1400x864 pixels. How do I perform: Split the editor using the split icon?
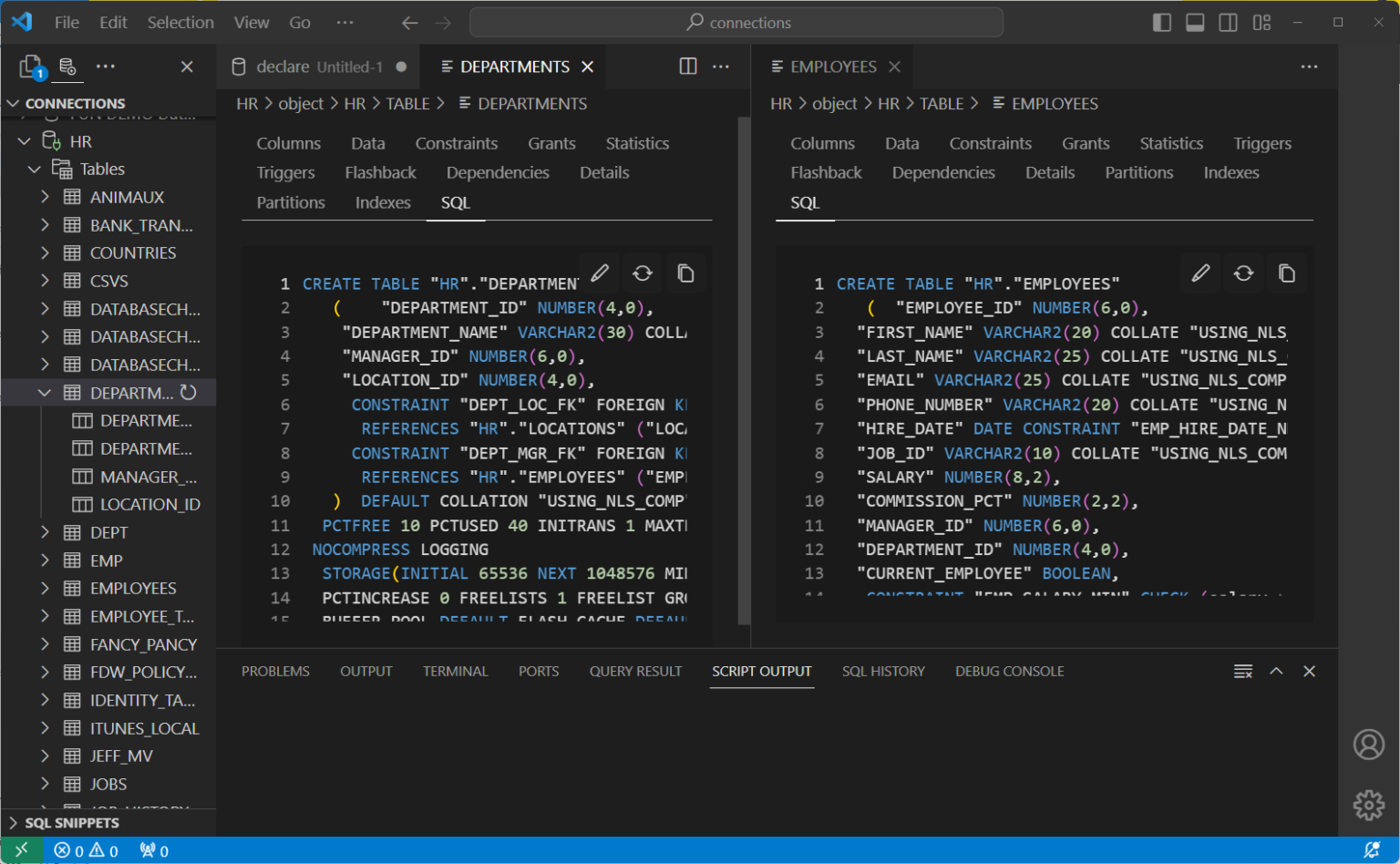click(x=686, y=66)
